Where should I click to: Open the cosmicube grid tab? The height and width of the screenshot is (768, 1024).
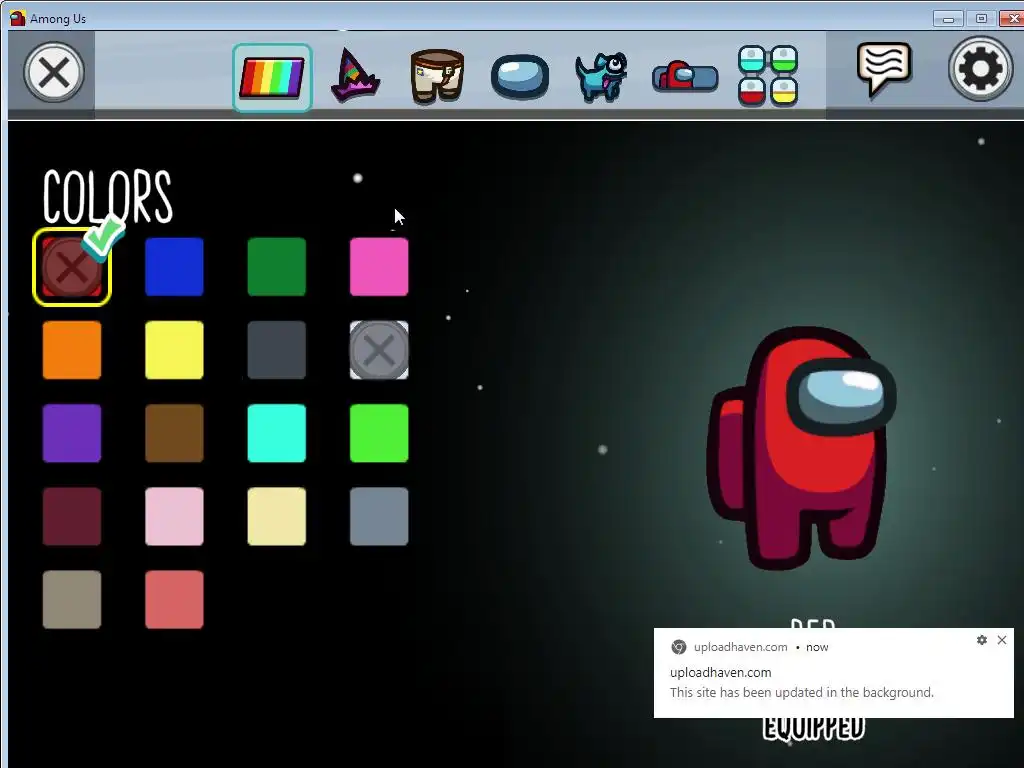pyautogui.click(x=768, y=76)
